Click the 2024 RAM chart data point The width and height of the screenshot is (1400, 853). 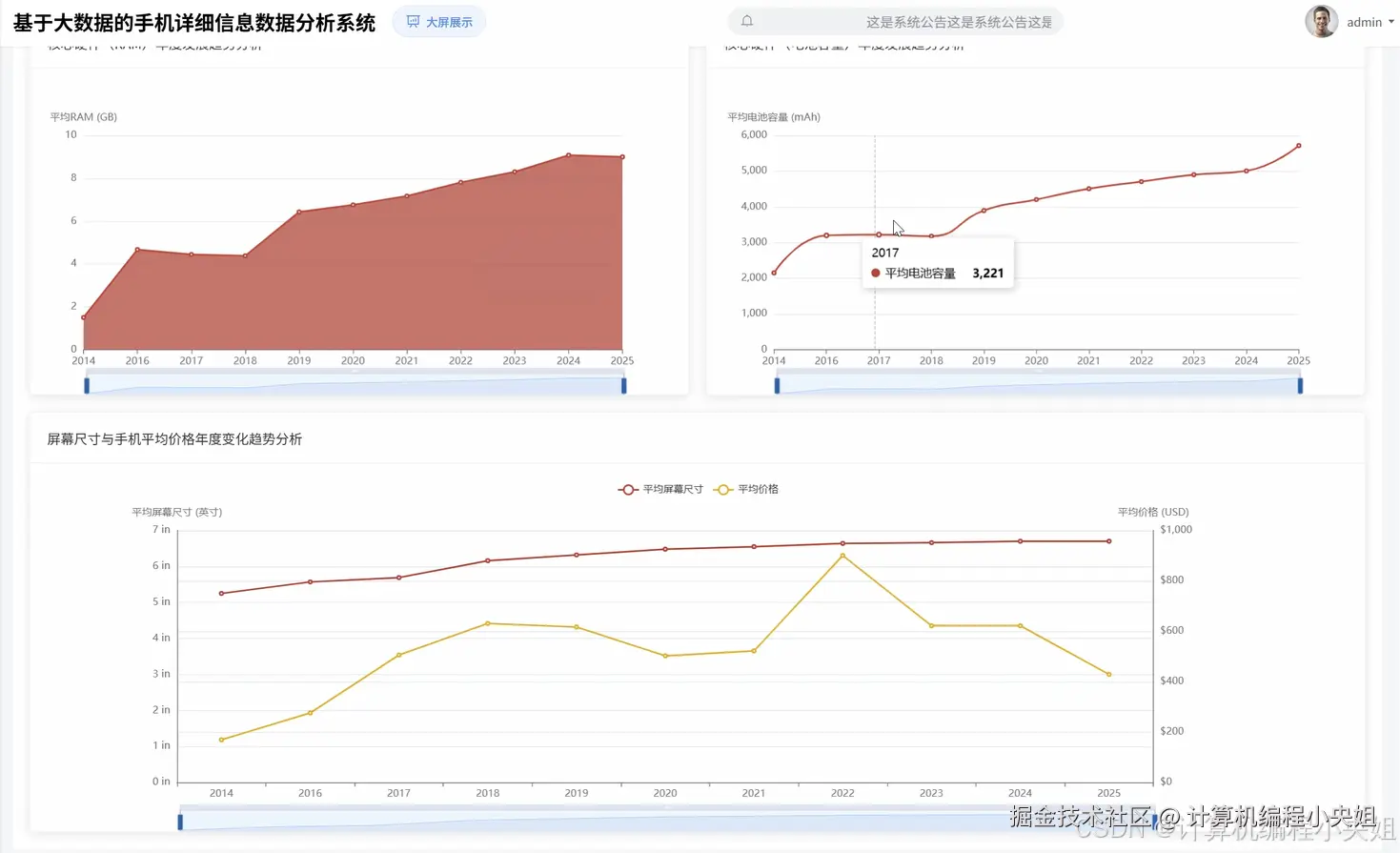tap(568, 155)
